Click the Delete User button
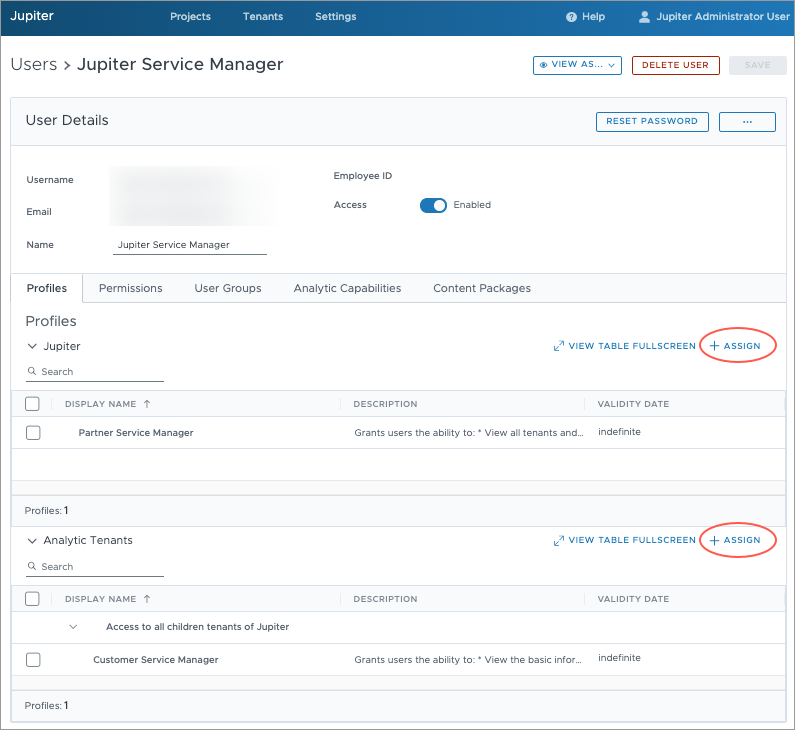The width and height of the screenshot is (795, 730). 675,65
